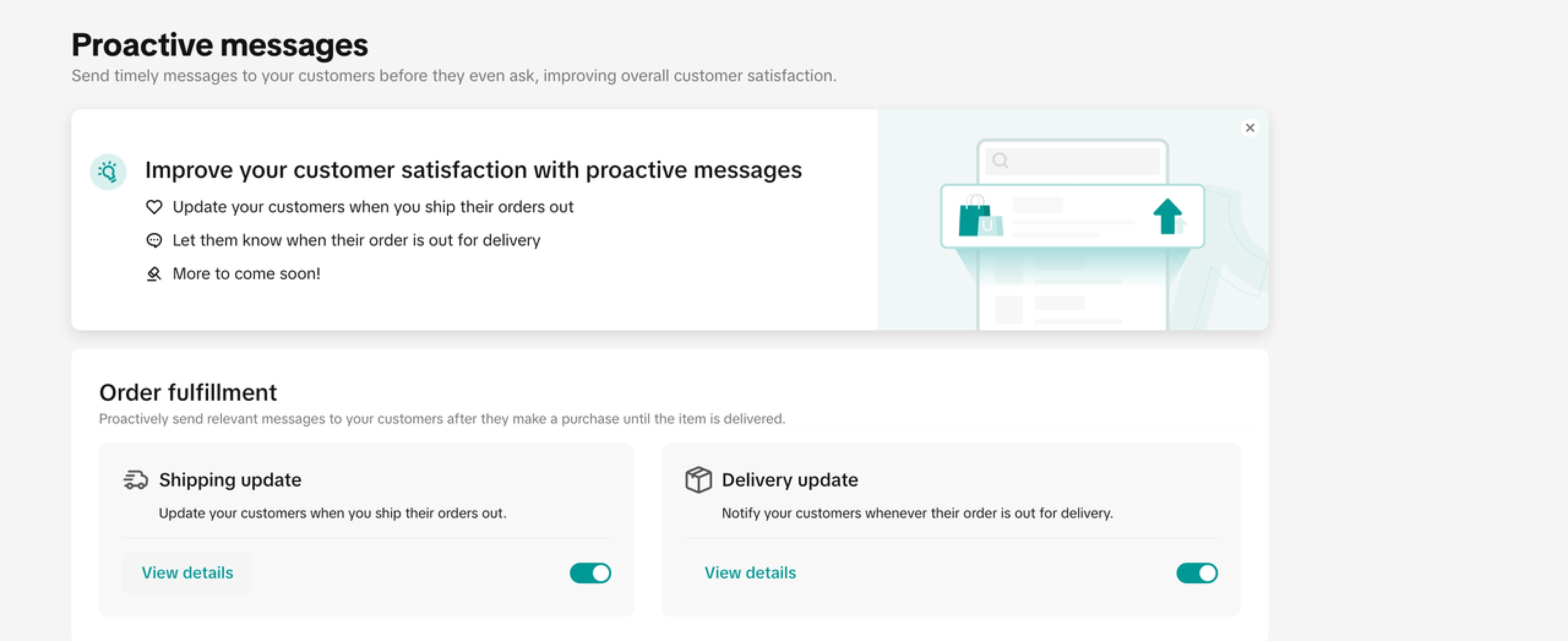Screen dimensions: 1568x641
Task: Click the Proactive messages page heading
Action: pos(220,45)
